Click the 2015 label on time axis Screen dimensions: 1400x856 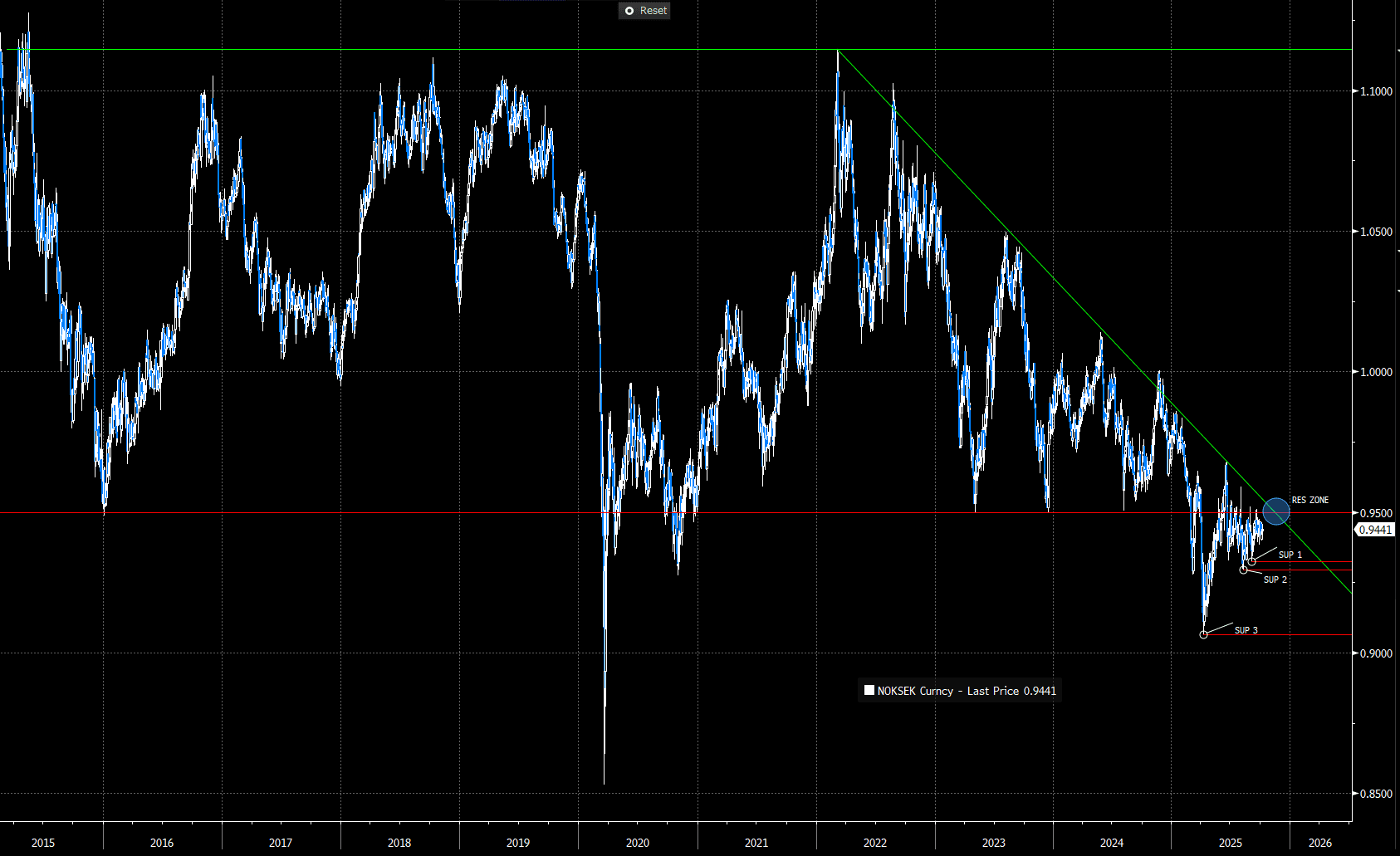pos(43,843)
